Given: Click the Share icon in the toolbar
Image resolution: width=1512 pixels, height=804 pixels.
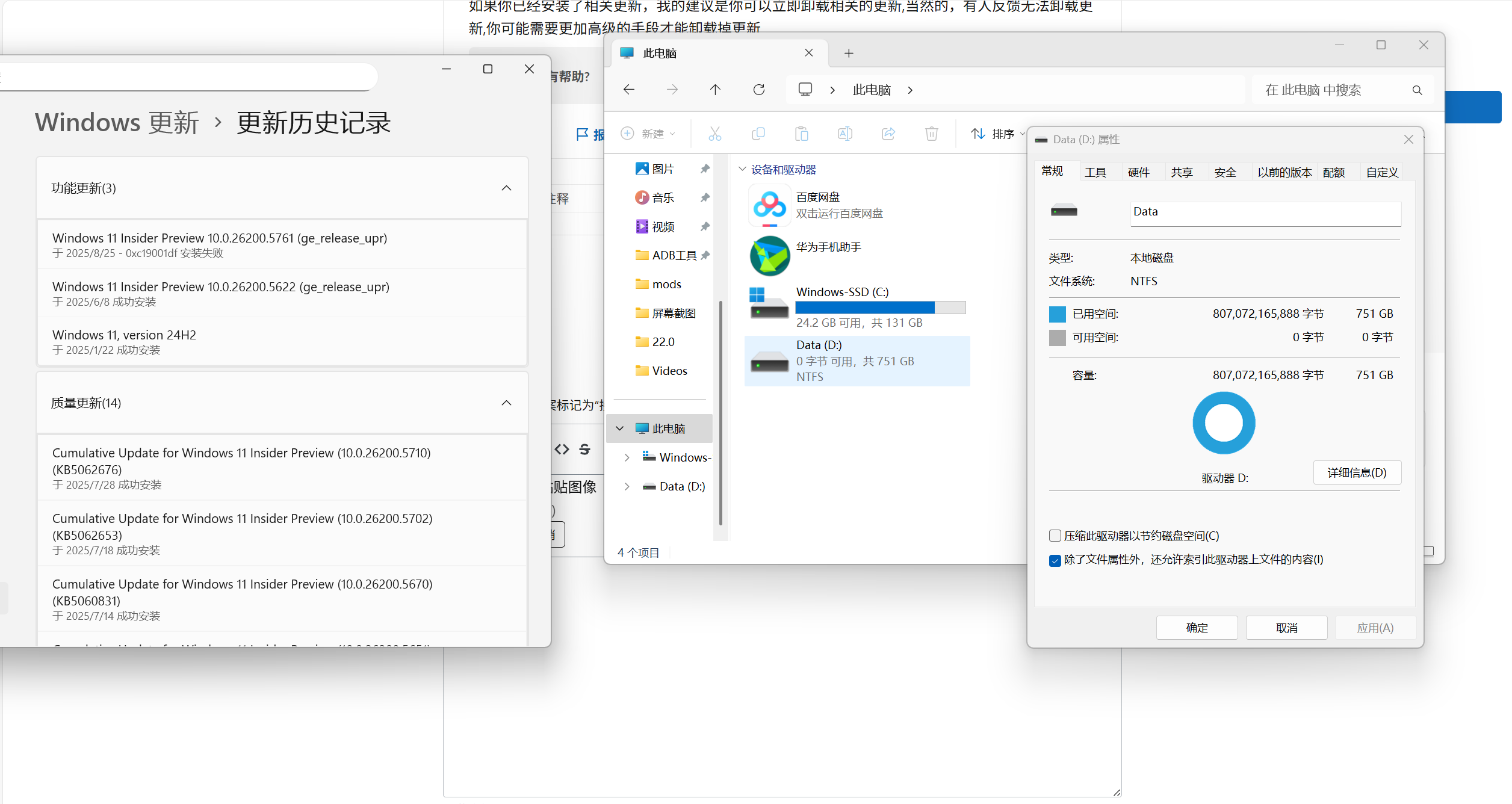Looking at the screenshot, I should [888, 134].
